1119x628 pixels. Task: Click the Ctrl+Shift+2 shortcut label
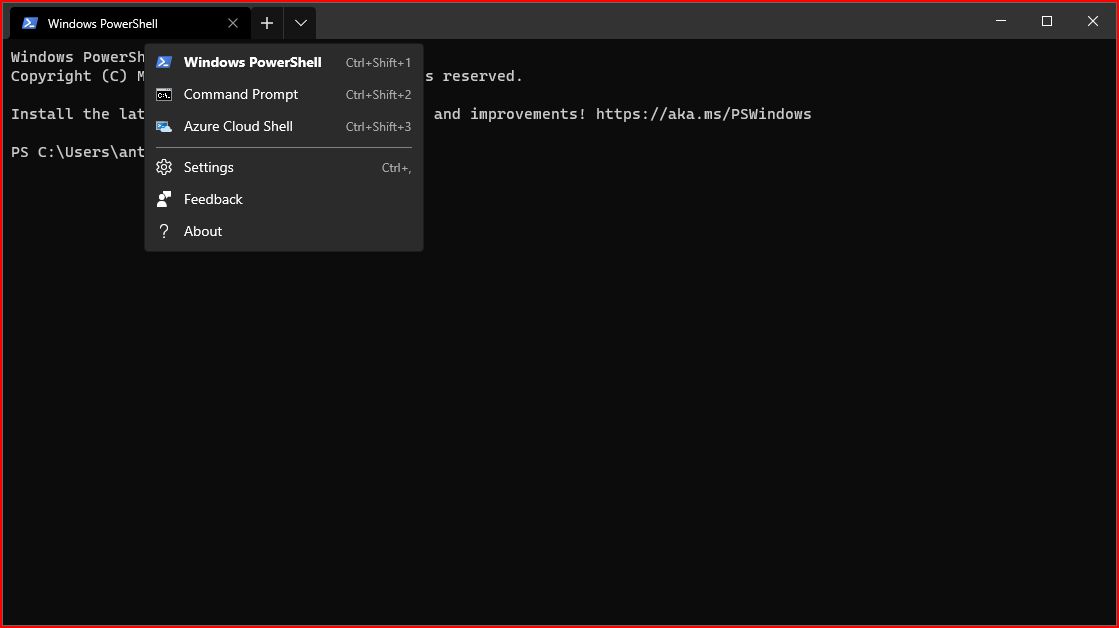click(x=378, y=95)
